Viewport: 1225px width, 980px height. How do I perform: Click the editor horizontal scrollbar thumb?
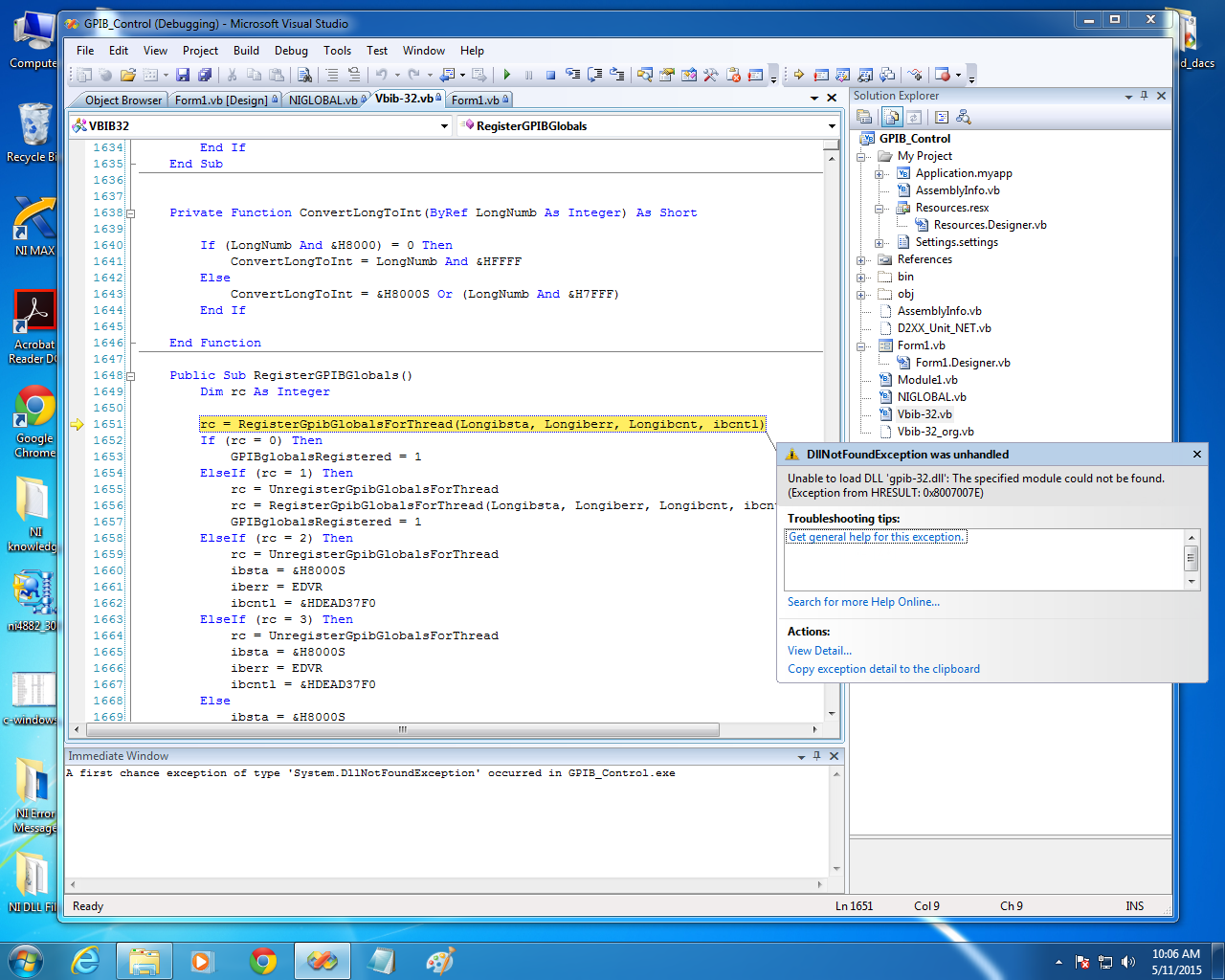coord(402,729)
